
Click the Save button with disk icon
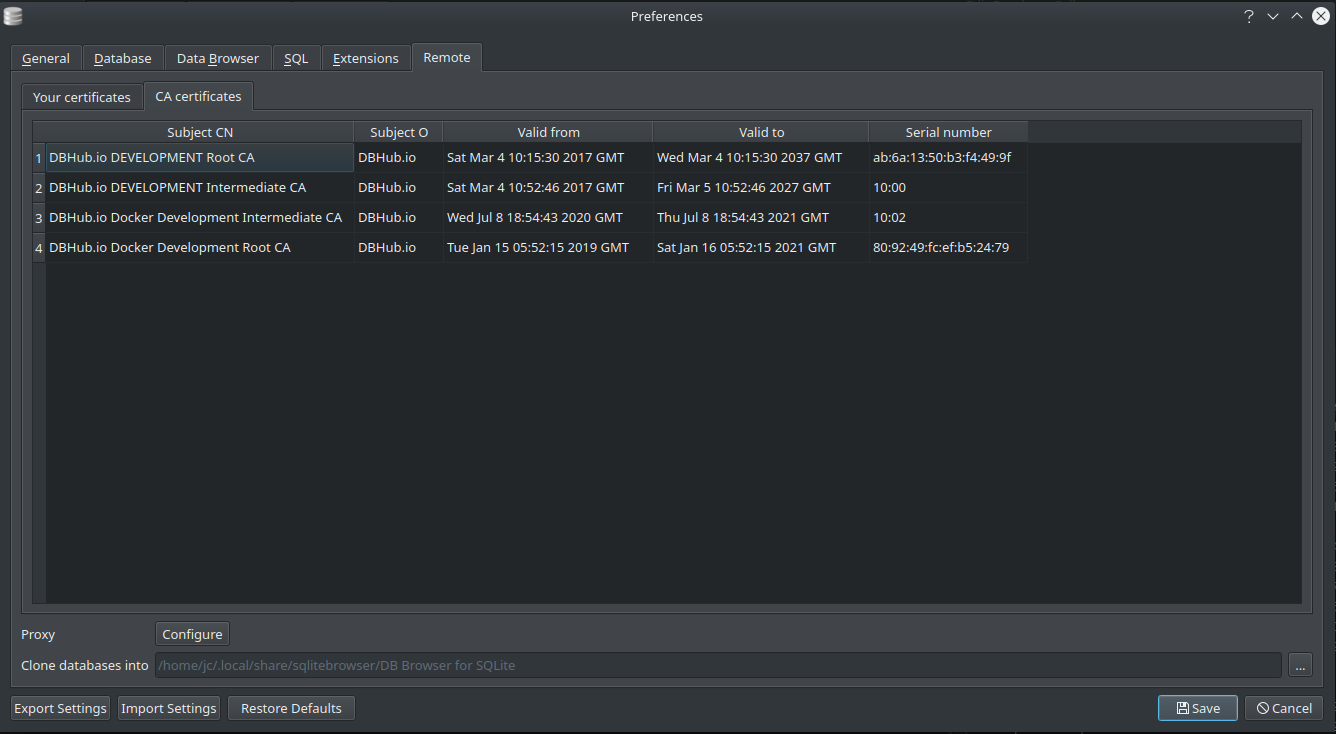[x=1197, y=707]
